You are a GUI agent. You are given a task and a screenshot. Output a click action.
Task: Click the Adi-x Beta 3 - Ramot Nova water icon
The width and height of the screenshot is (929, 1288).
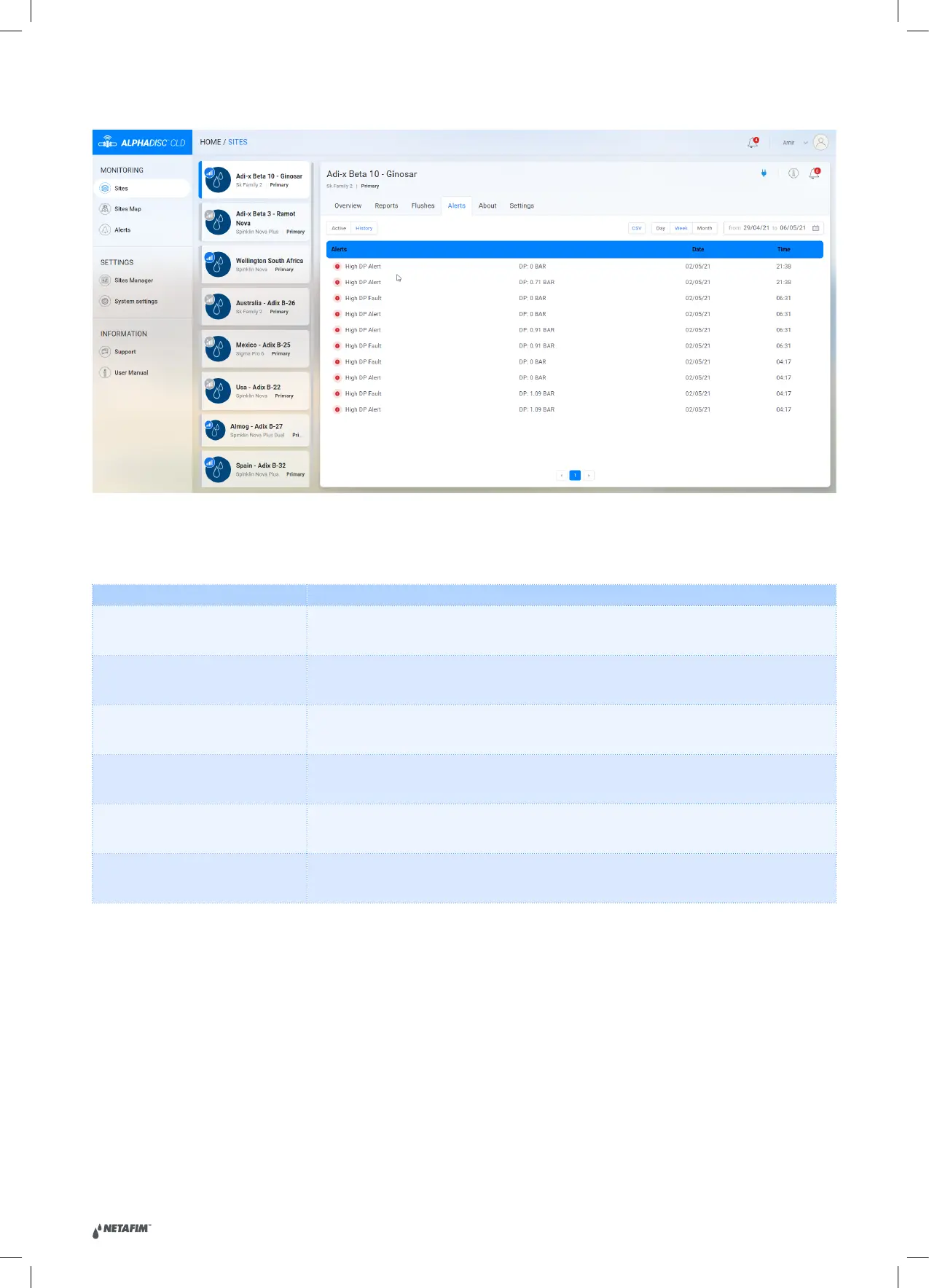tap(217, 222)
